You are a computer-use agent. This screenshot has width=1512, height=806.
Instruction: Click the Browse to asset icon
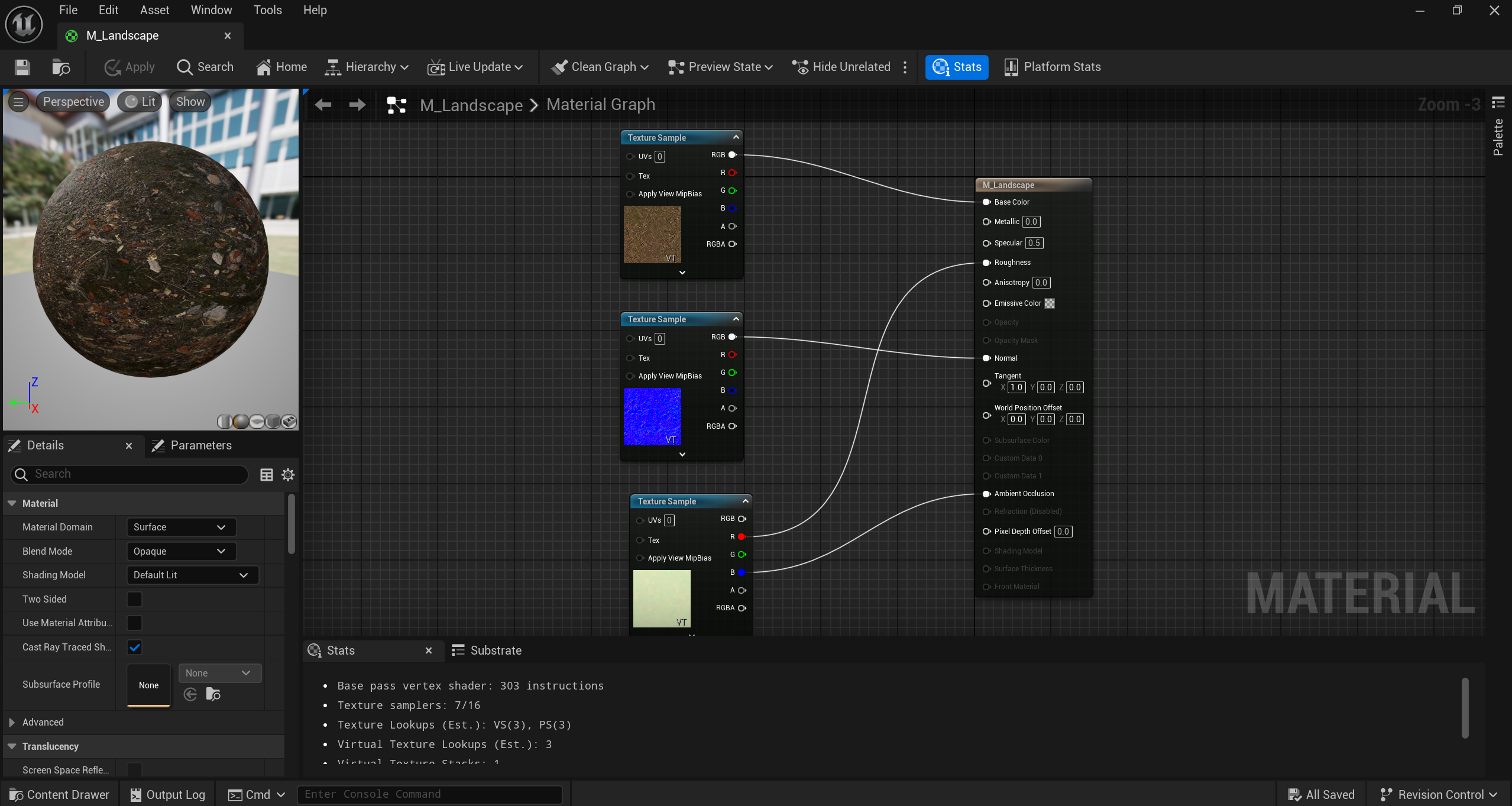point(61,67)
